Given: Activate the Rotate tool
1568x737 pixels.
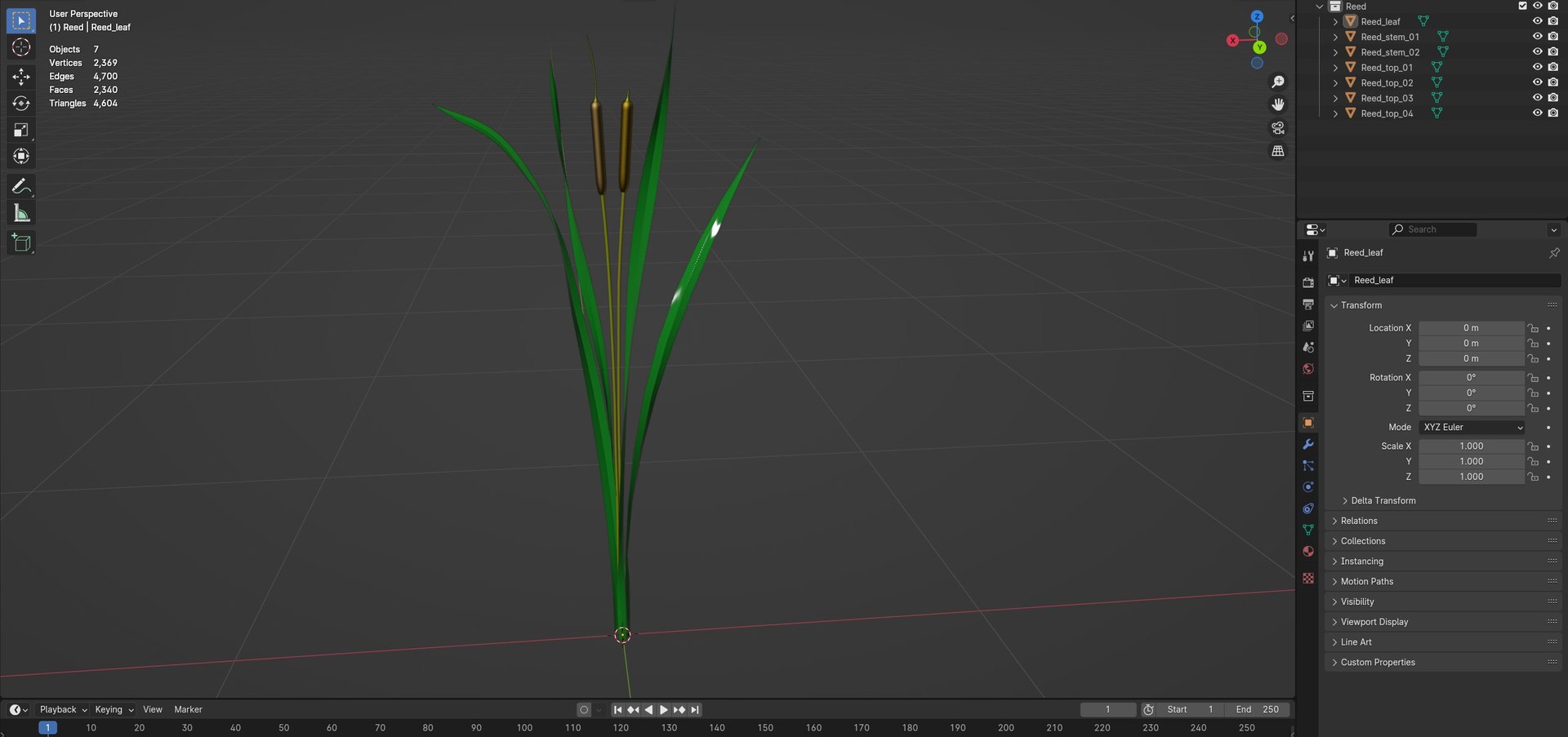Looking at the screenshot, I should 21,104.
